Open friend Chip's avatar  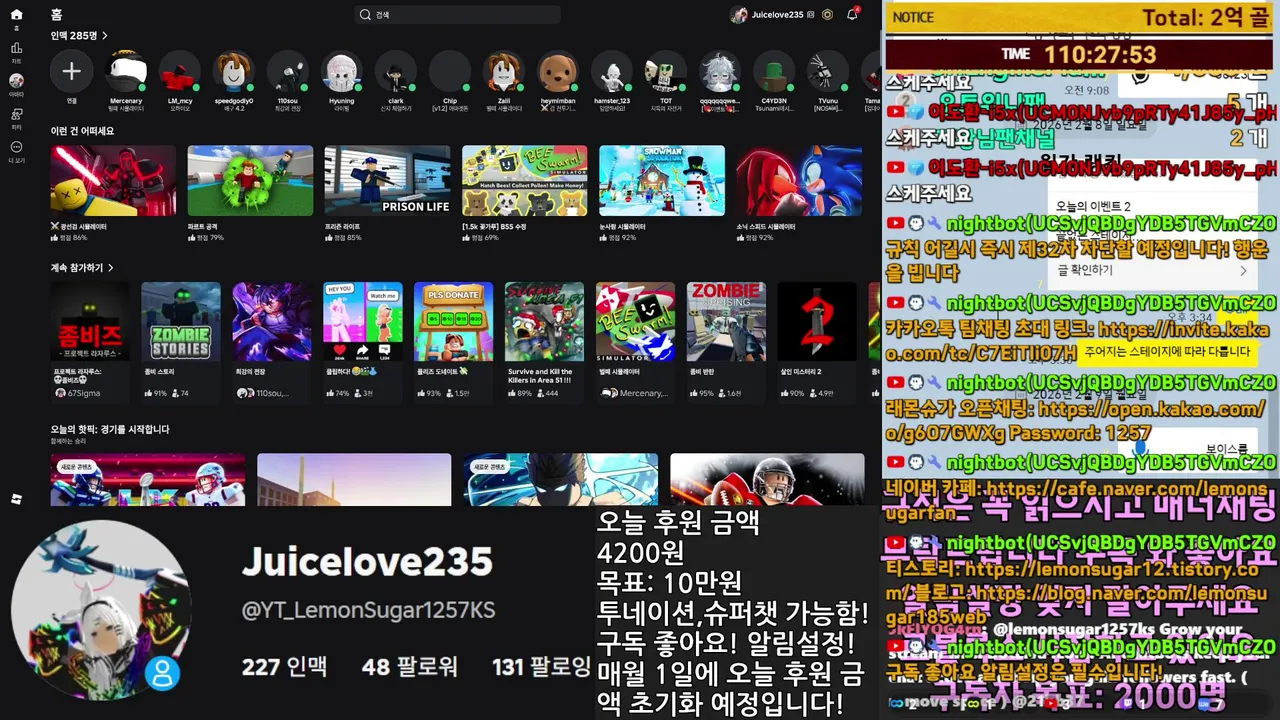(x=450, y=72)
